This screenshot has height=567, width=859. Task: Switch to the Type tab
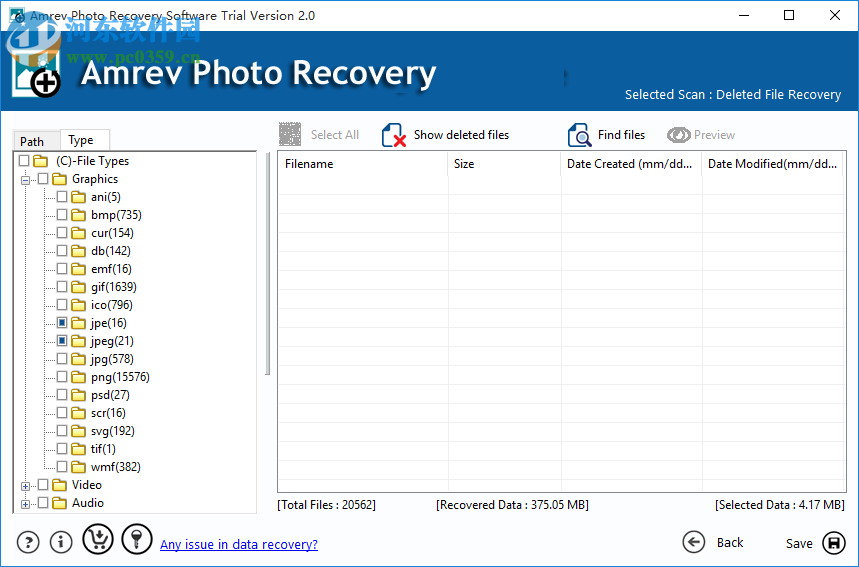(84, 140)
